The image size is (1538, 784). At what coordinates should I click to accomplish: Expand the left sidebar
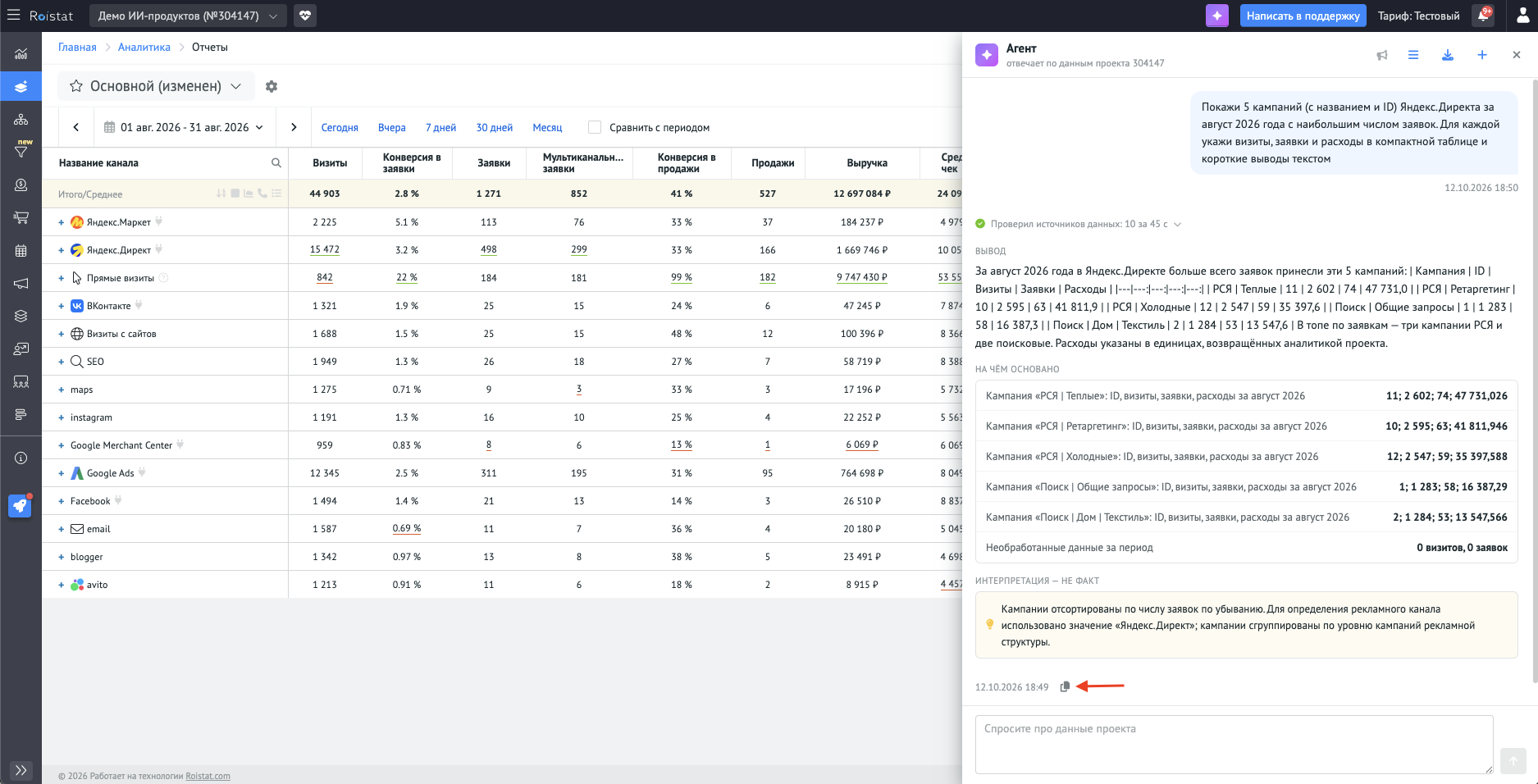21,770
